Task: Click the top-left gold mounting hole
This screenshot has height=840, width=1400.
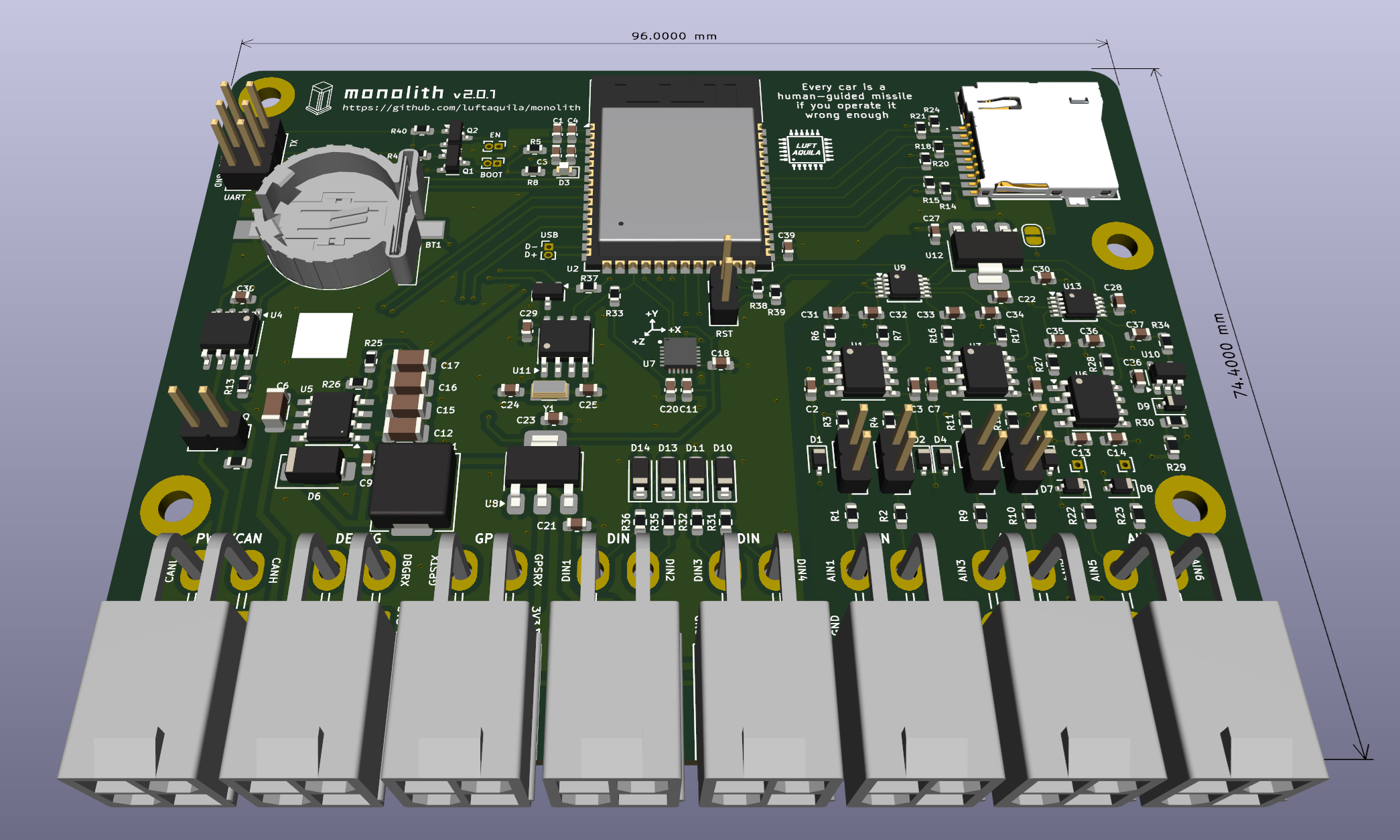Action: point(271,97)
